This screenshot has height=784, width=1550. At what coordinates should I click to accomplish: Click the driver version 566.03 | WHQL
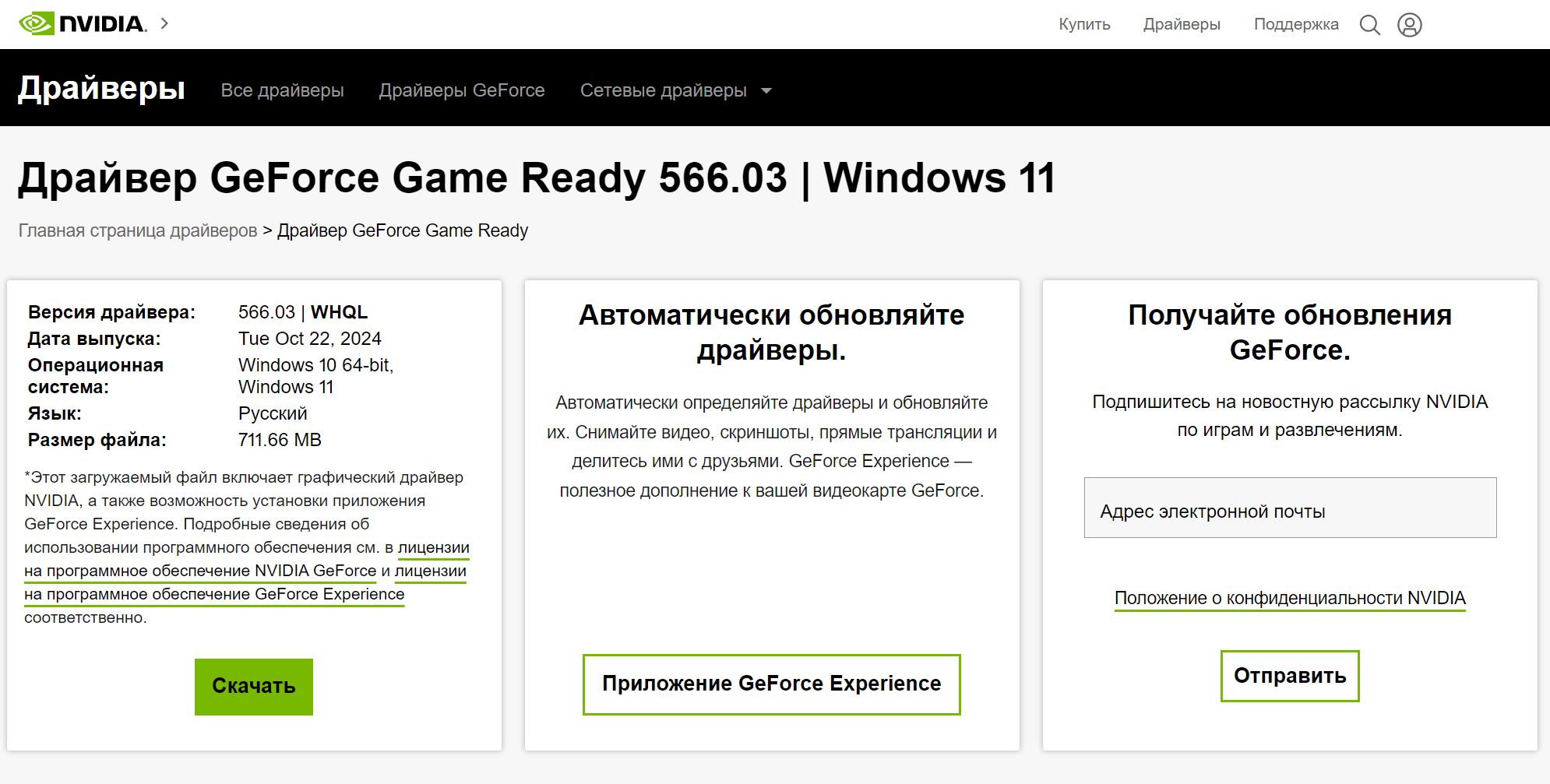tap(303, 312)
